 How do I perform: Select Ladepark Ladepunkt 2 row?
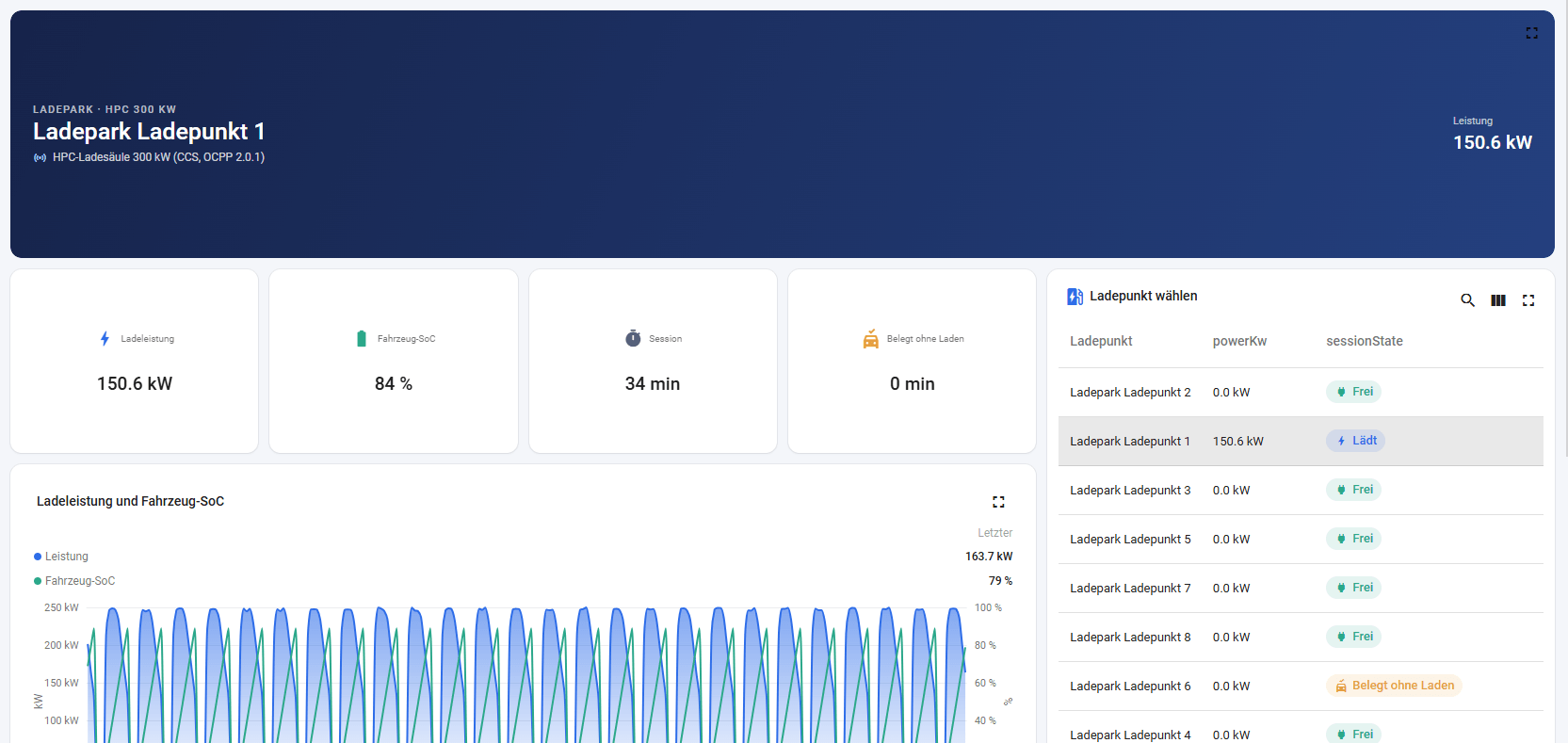pos(1301,393)
